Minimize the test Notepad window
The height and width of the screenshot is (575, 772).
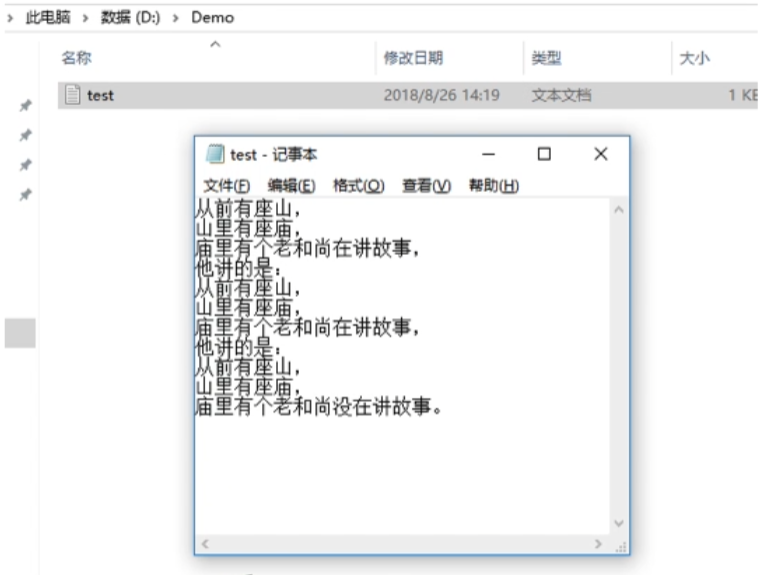(488, 154)
